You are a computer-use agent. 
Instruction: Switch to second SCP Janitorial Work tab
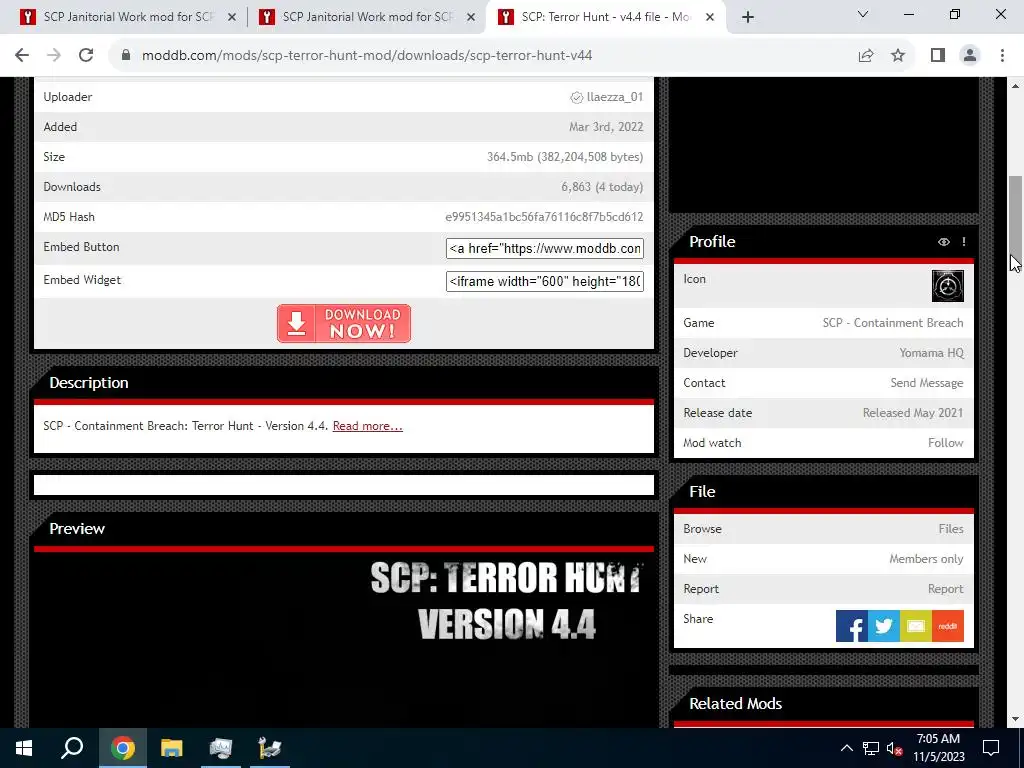[x=366, y=17]
